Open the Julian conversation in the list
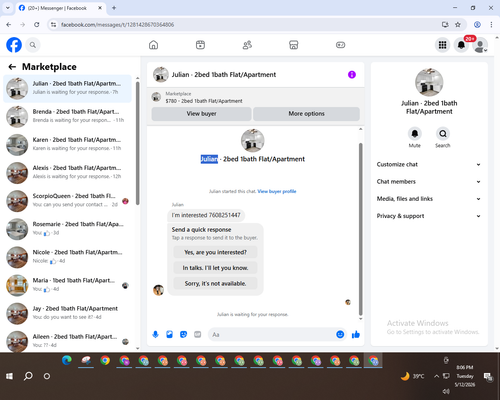The height and width of the screenshot is (400, 500). click(x=67, y=89)
